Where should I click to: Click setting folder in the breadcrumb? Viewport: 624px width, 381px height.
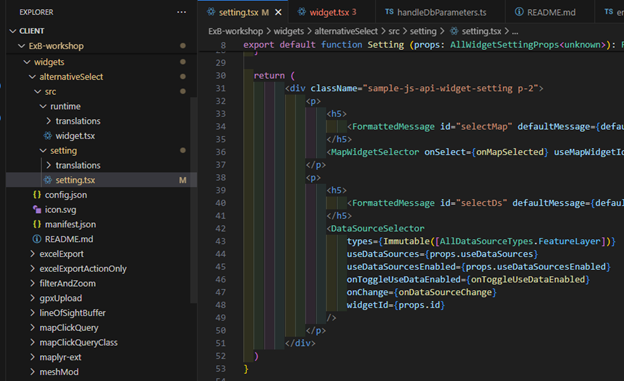tap(423, 31)
